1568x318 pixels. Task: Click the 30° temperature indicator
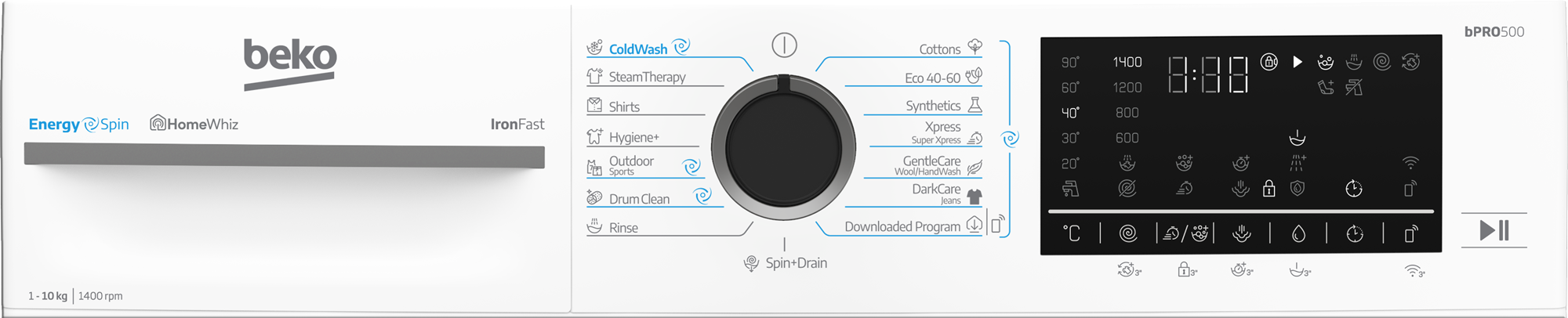pyautogui.click(x=1070, y=138)
